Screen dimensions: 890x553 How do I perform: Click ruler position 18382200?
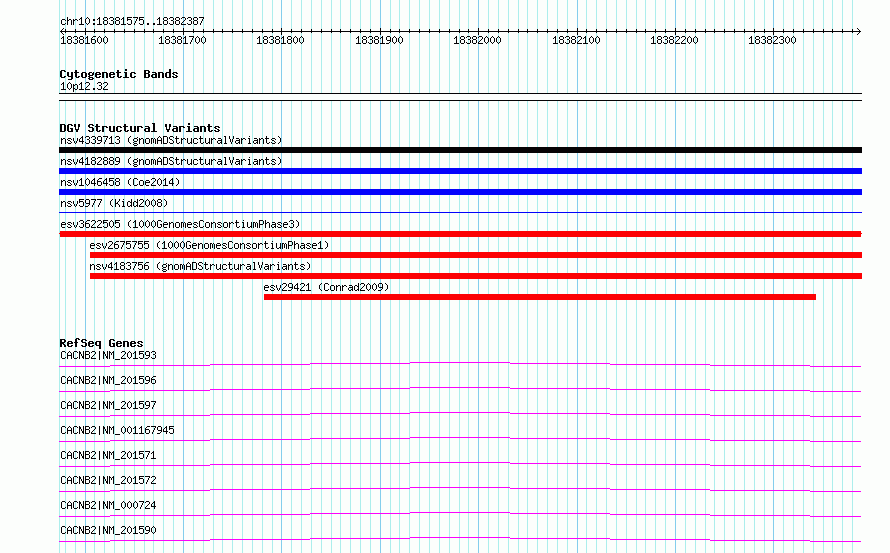coord(674,40)
